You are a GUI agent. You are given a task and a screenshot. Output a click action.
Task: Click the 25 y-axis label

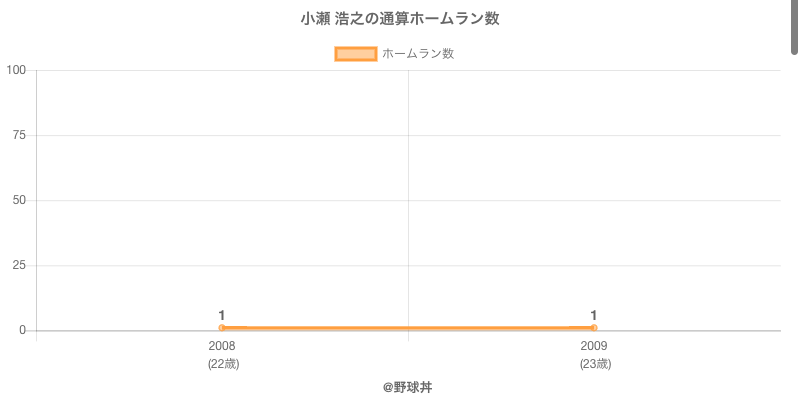[x=19, y=265]
